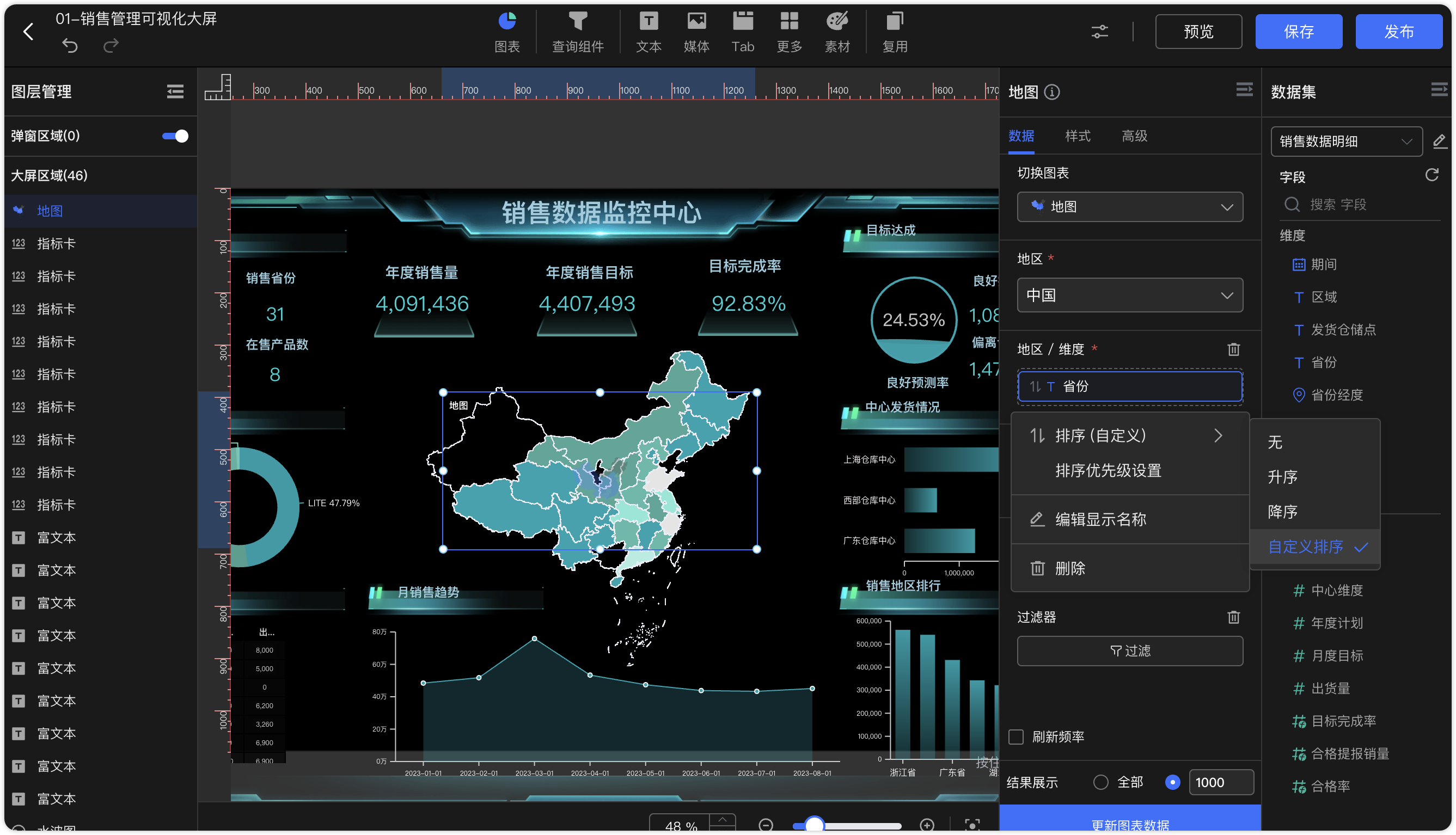Image resolution: width=1456 pixels, height=835 pixels.
Task: Add a Tab component
Action: (x=743, y=32)
